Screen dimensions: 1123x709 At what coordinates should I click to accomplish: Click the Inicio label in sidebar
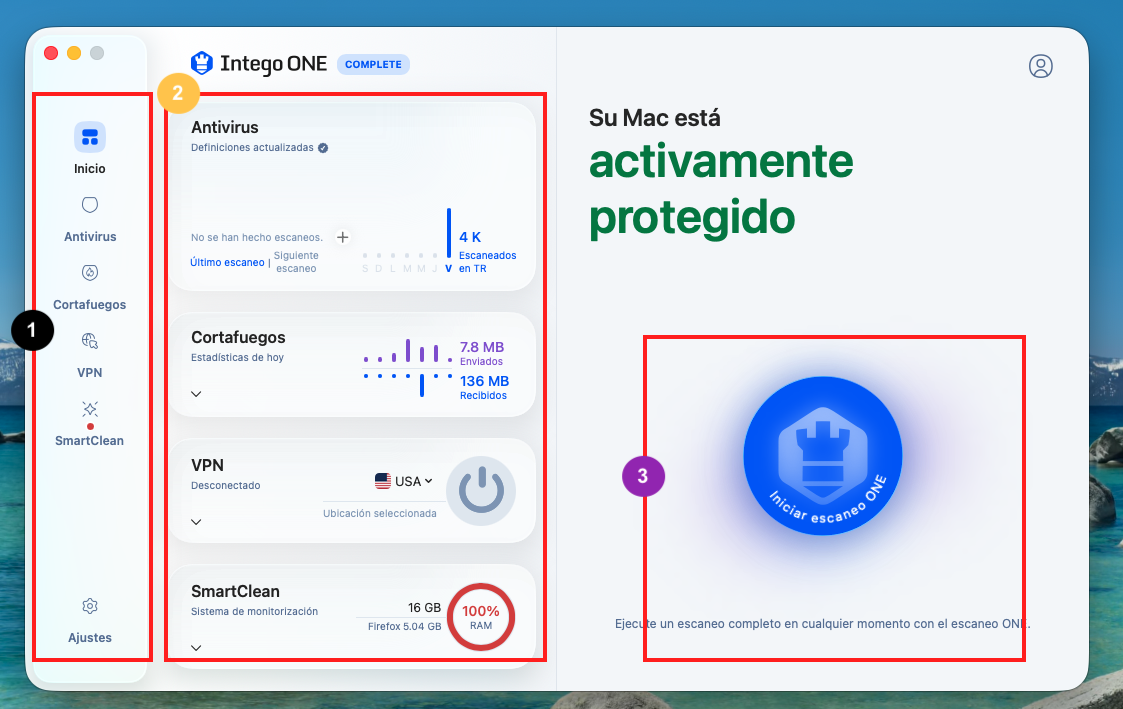coord(90,169)
